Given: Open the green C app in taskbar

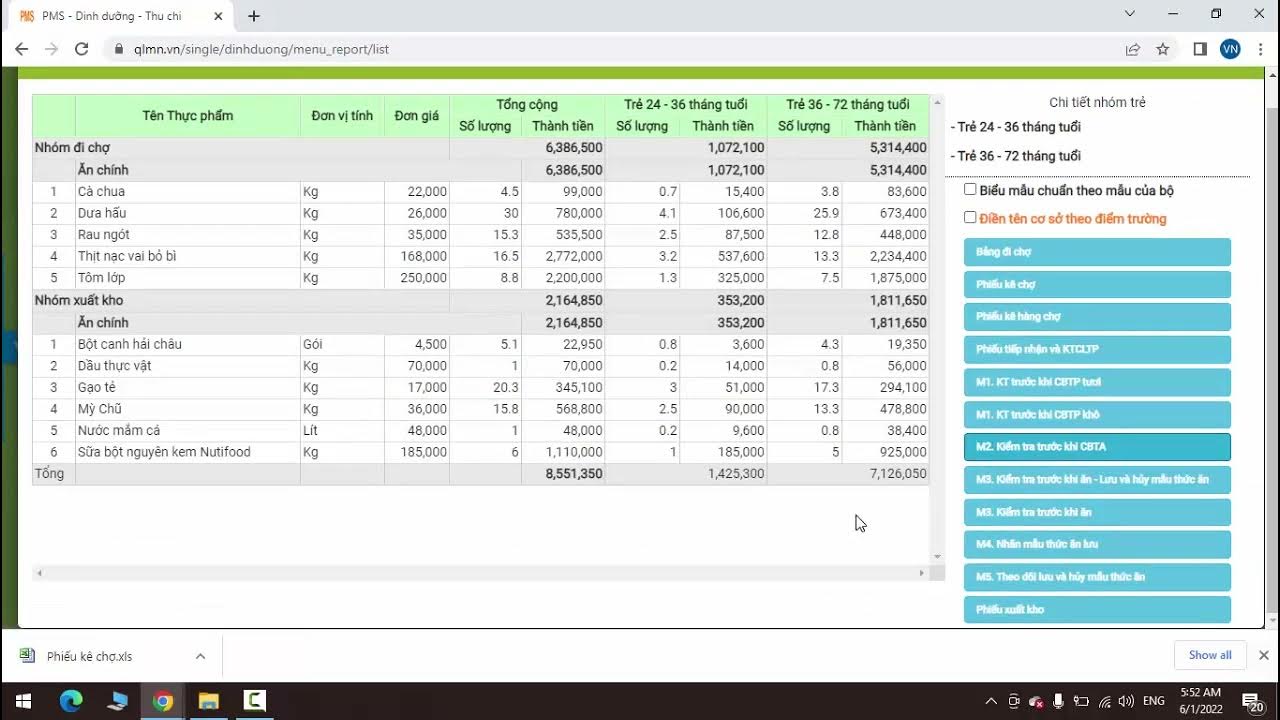Looking at the screenshot, I should coord(255,701).
